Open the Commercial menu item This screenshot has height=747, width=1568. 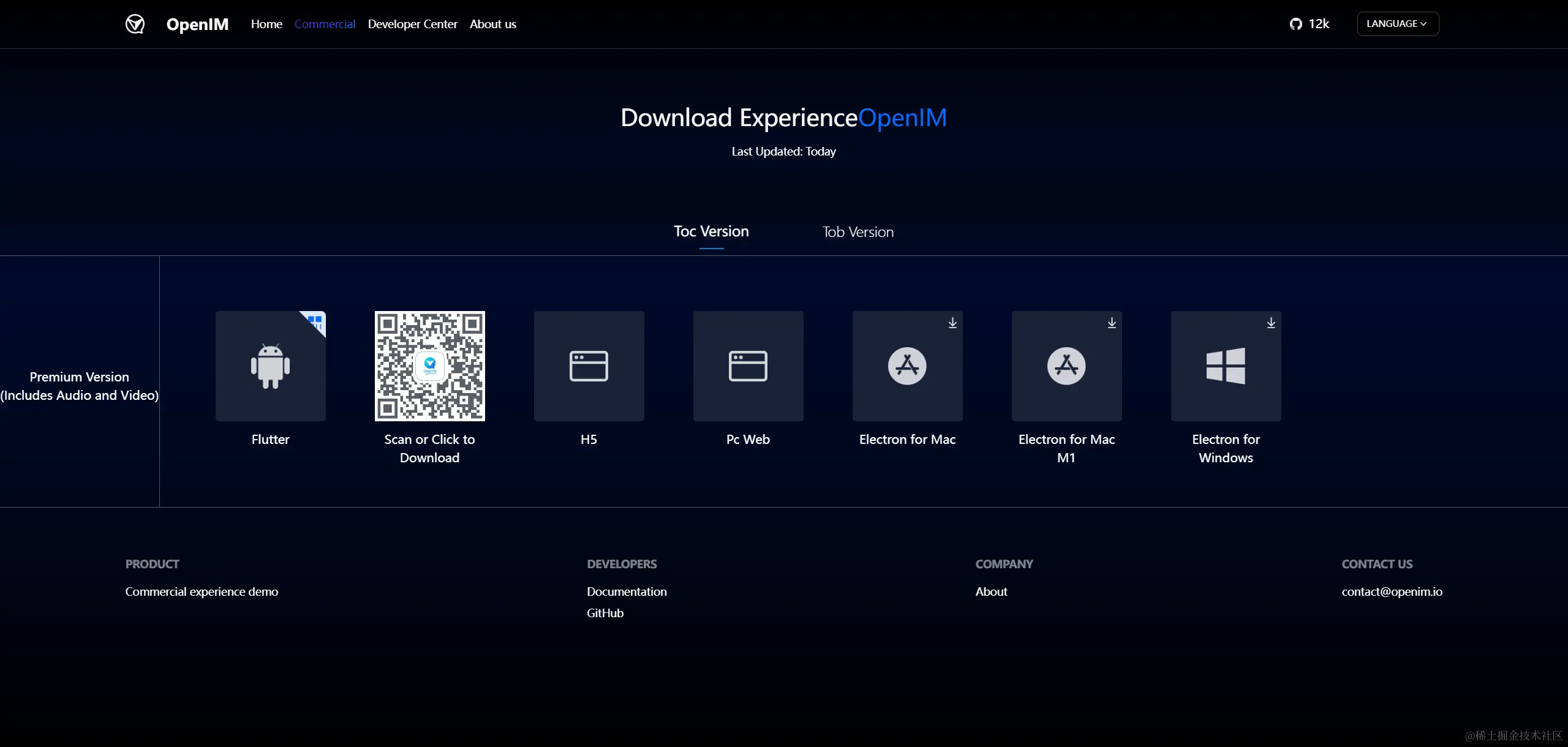click(x=325, y=24)
